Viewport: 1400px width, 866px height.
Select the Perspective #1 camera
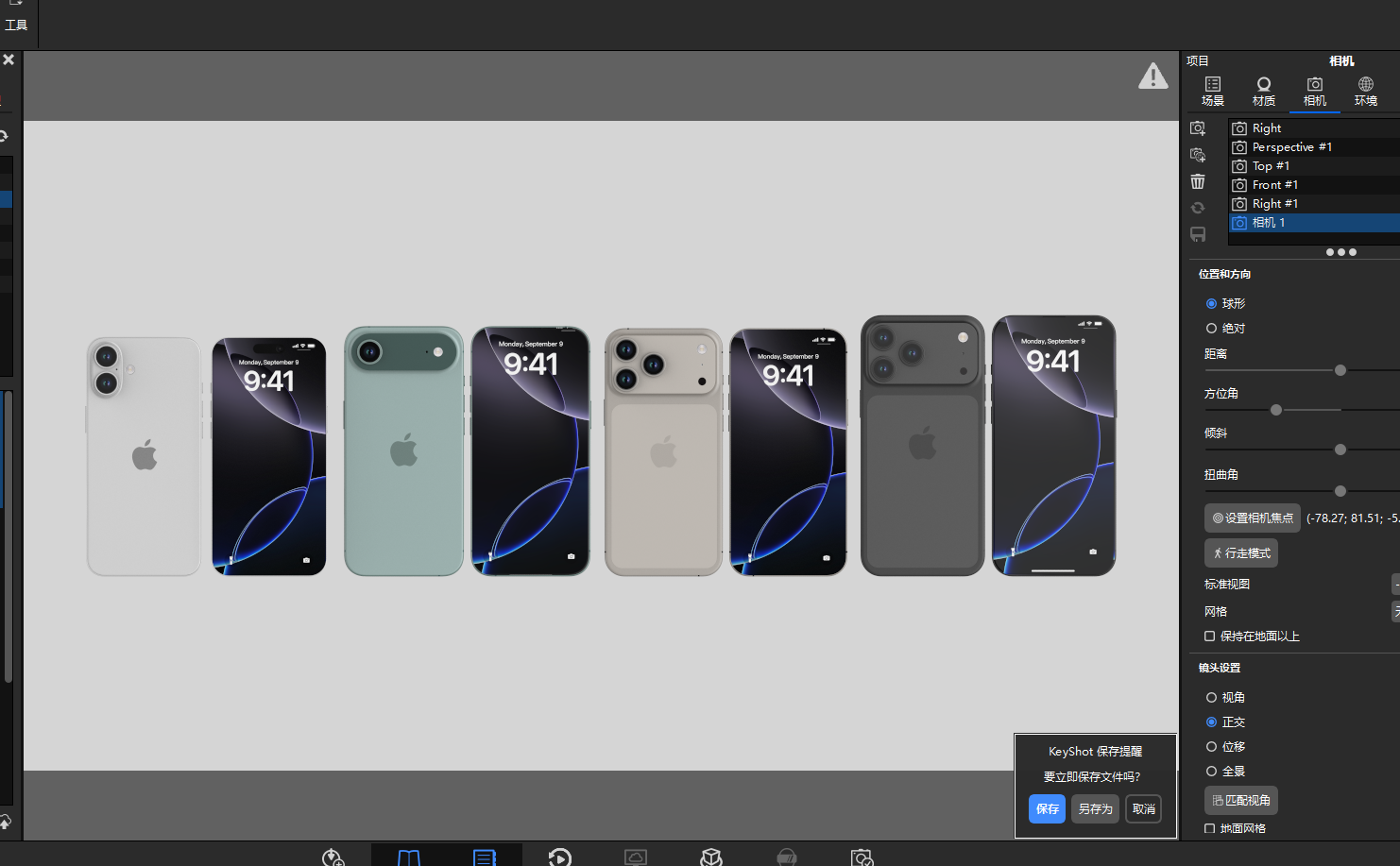(x=1314, y=147)
